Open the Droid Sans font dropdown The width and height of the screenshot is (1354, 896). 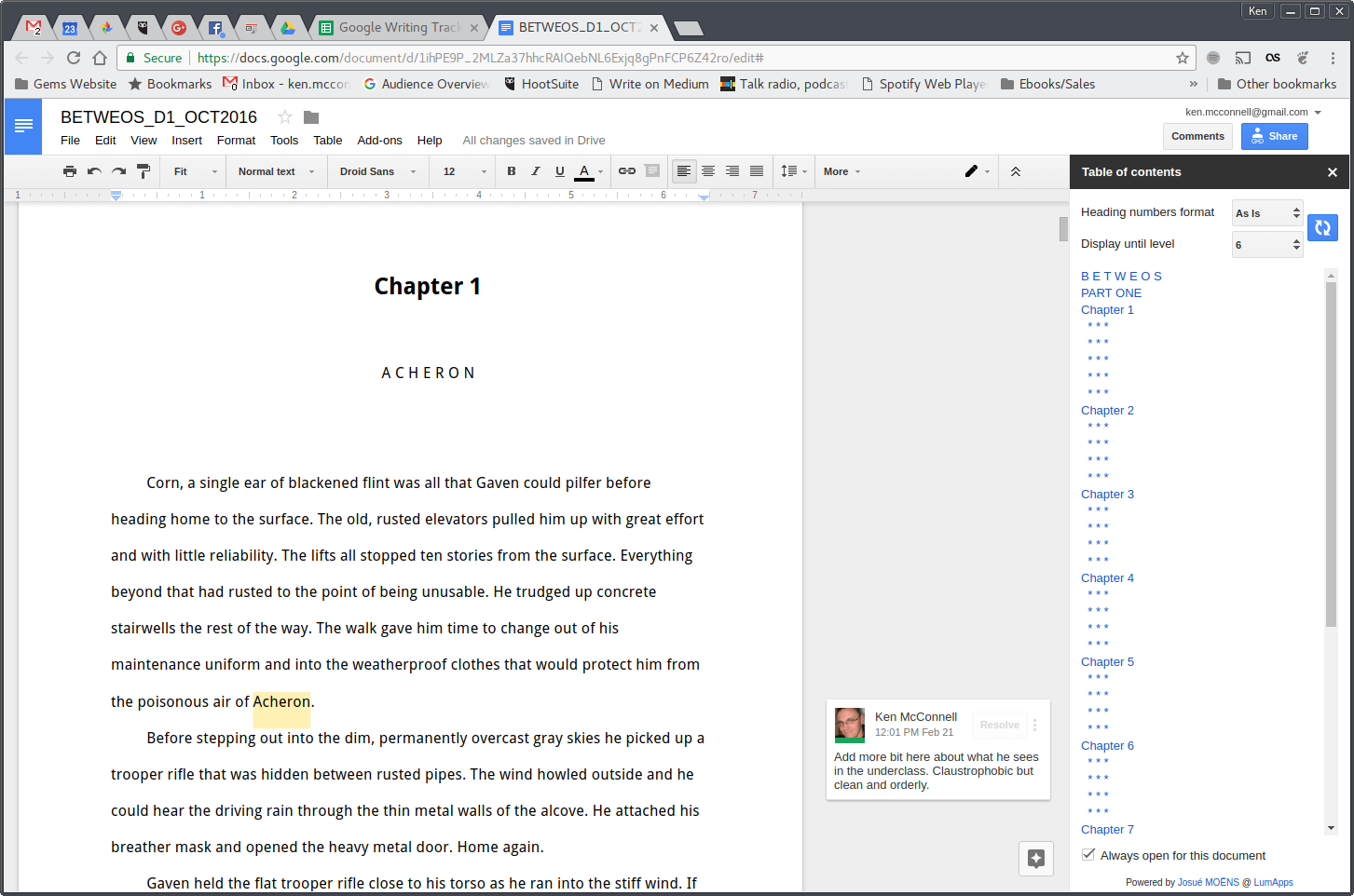371,171
